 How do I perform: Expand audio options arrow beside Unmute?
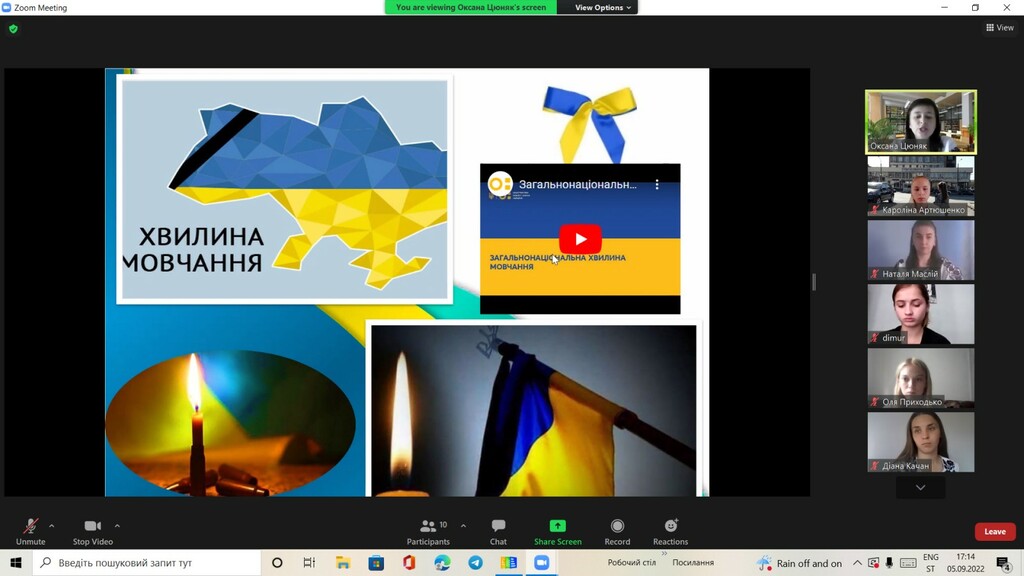[52, 526]
